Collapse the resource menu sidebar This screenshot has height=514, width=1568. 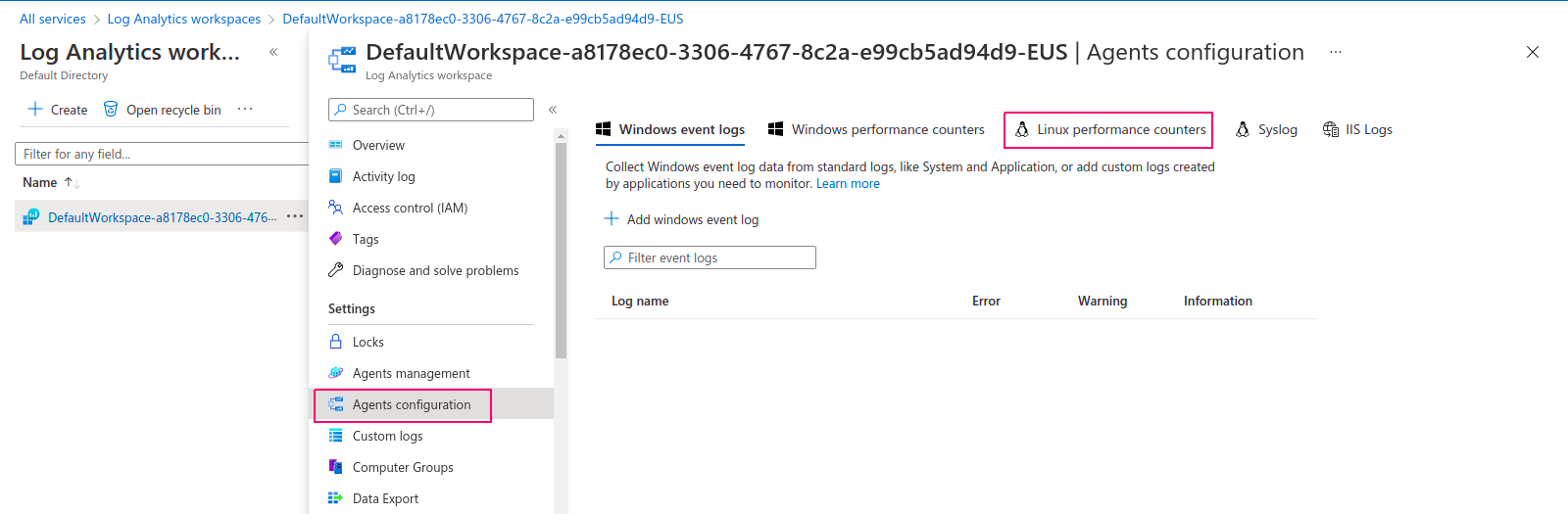tap(553, 110)
